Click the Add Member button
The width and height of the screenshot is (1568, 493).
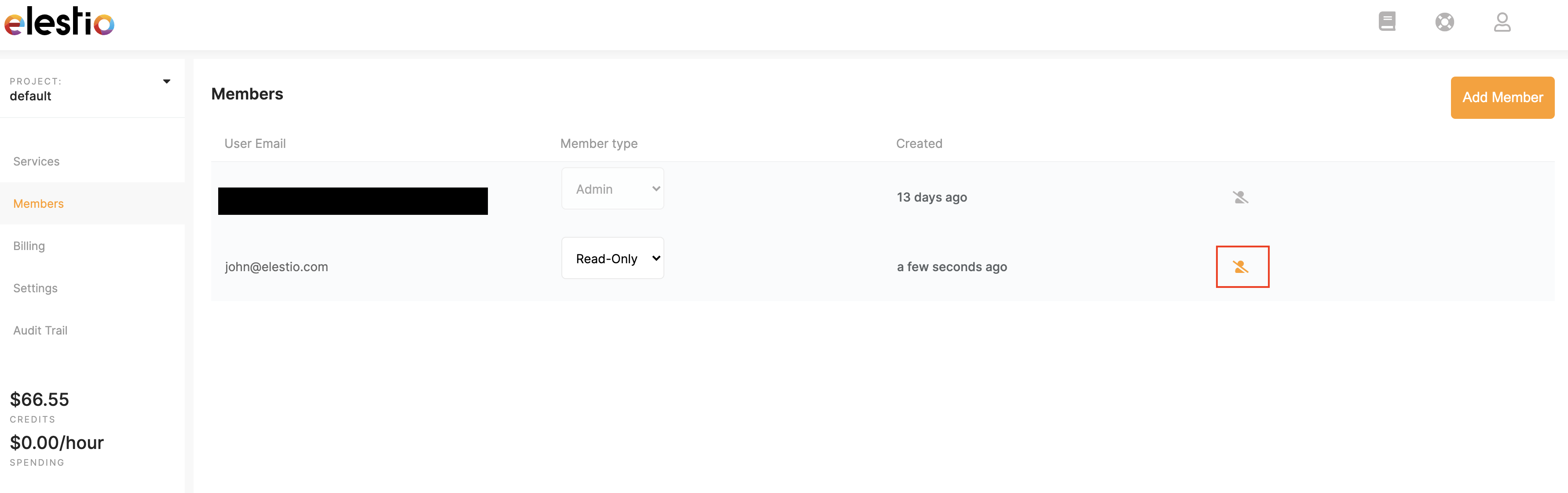point(1502,97)
